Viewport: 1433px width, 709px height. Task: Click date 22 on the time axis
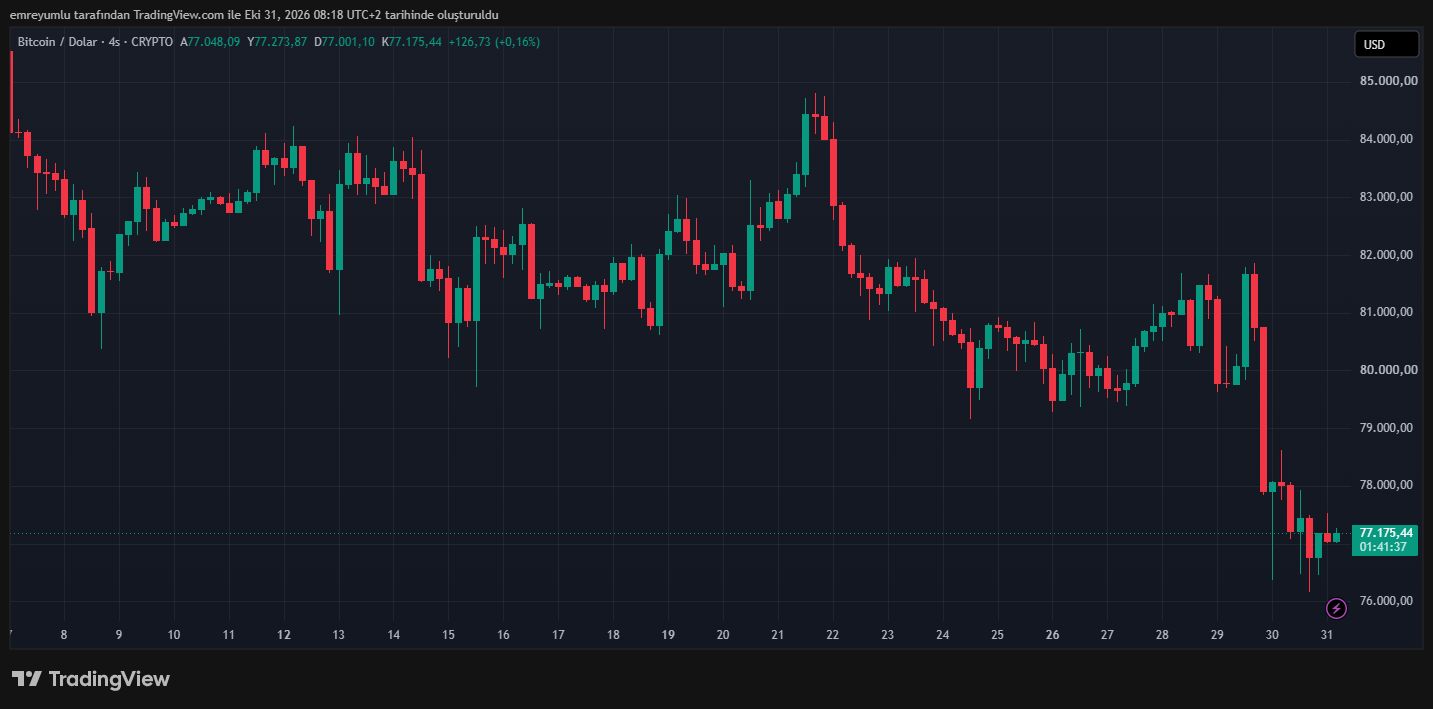833,635
